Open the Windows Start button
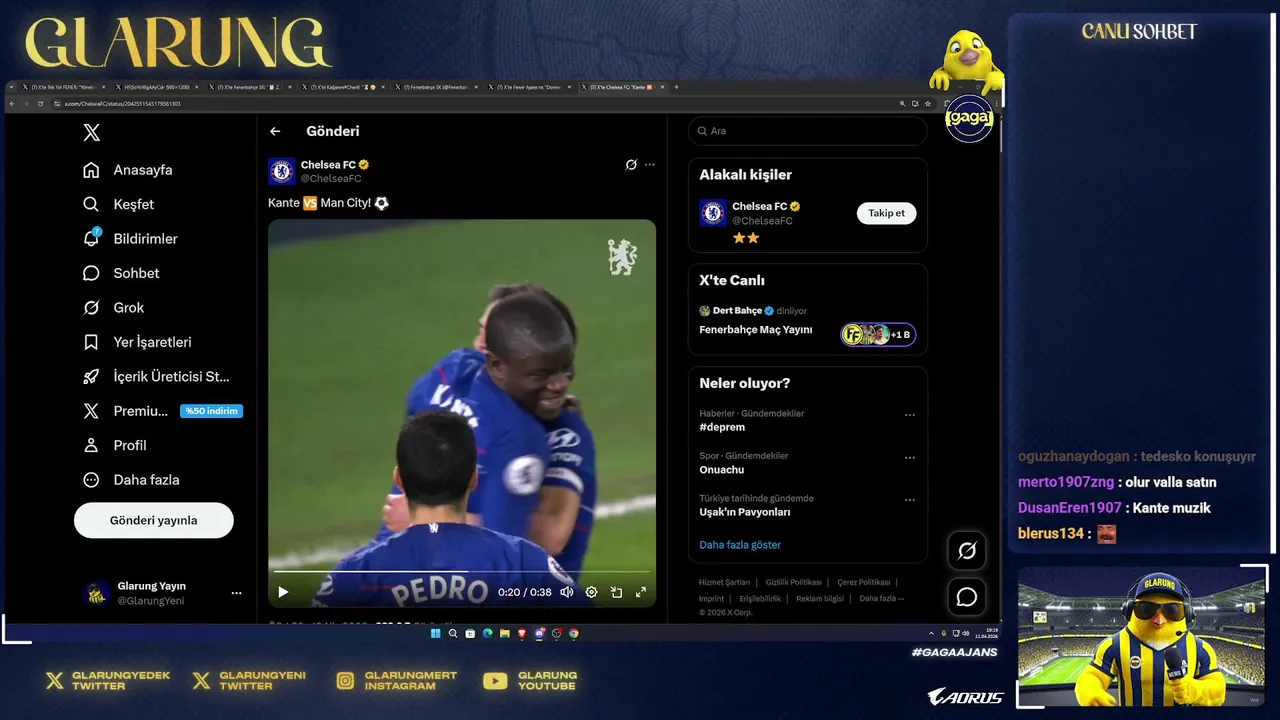This screenshot has height=720, width=1280. [436, 633]
